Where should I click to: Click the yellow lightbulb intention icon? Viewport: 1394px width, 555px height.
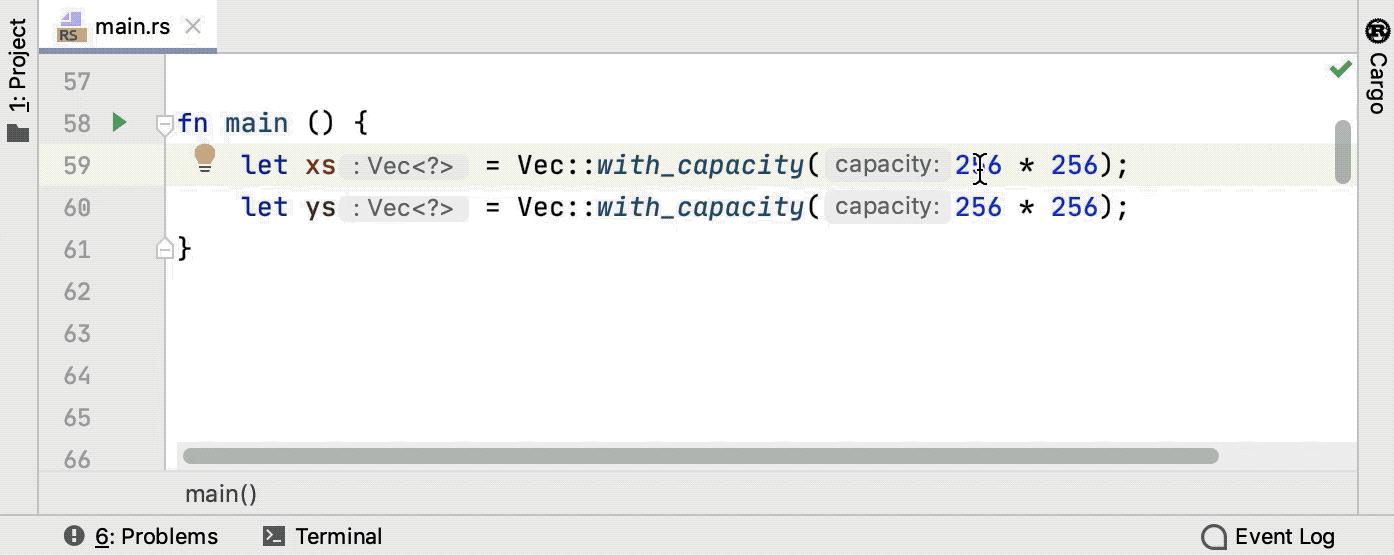[x=204, y=158]
